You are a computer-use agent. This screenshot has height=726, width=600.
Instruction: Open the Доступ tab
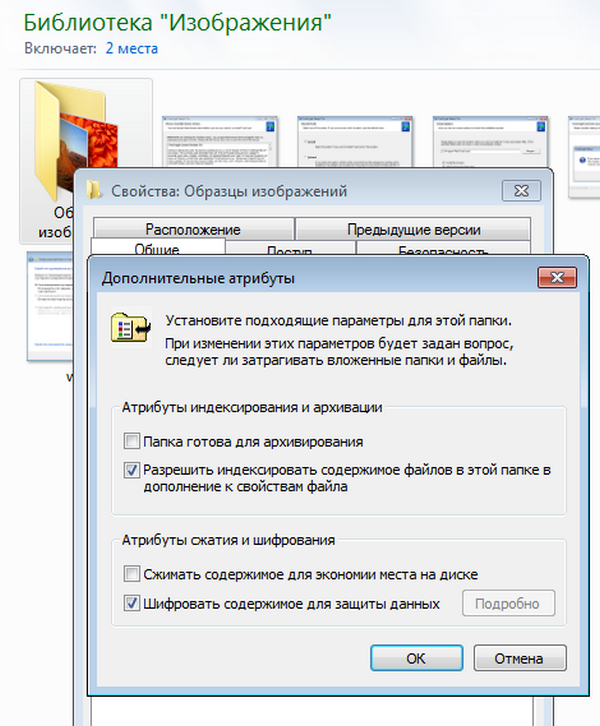[290, 249]
